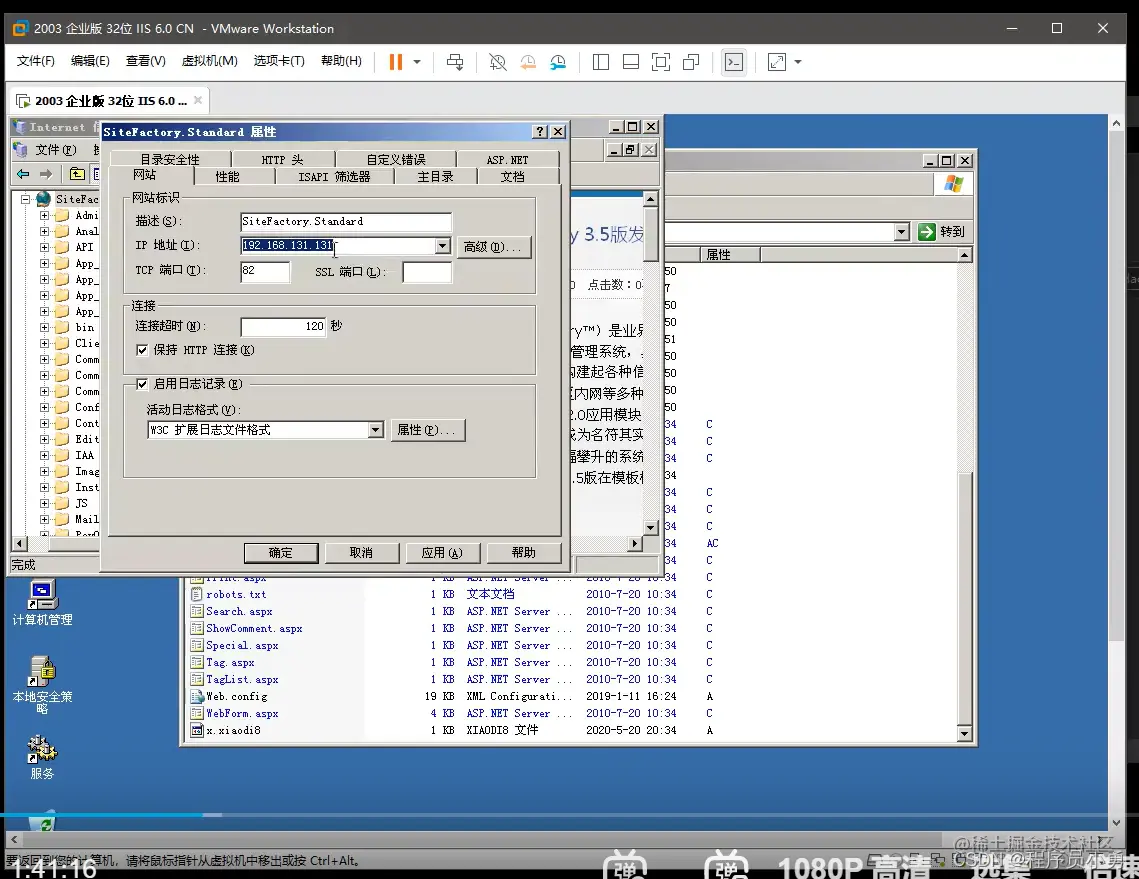1139x879 pixels.
Task: Switch to the 主目录 tab
Action: click(x=435, y=177)
